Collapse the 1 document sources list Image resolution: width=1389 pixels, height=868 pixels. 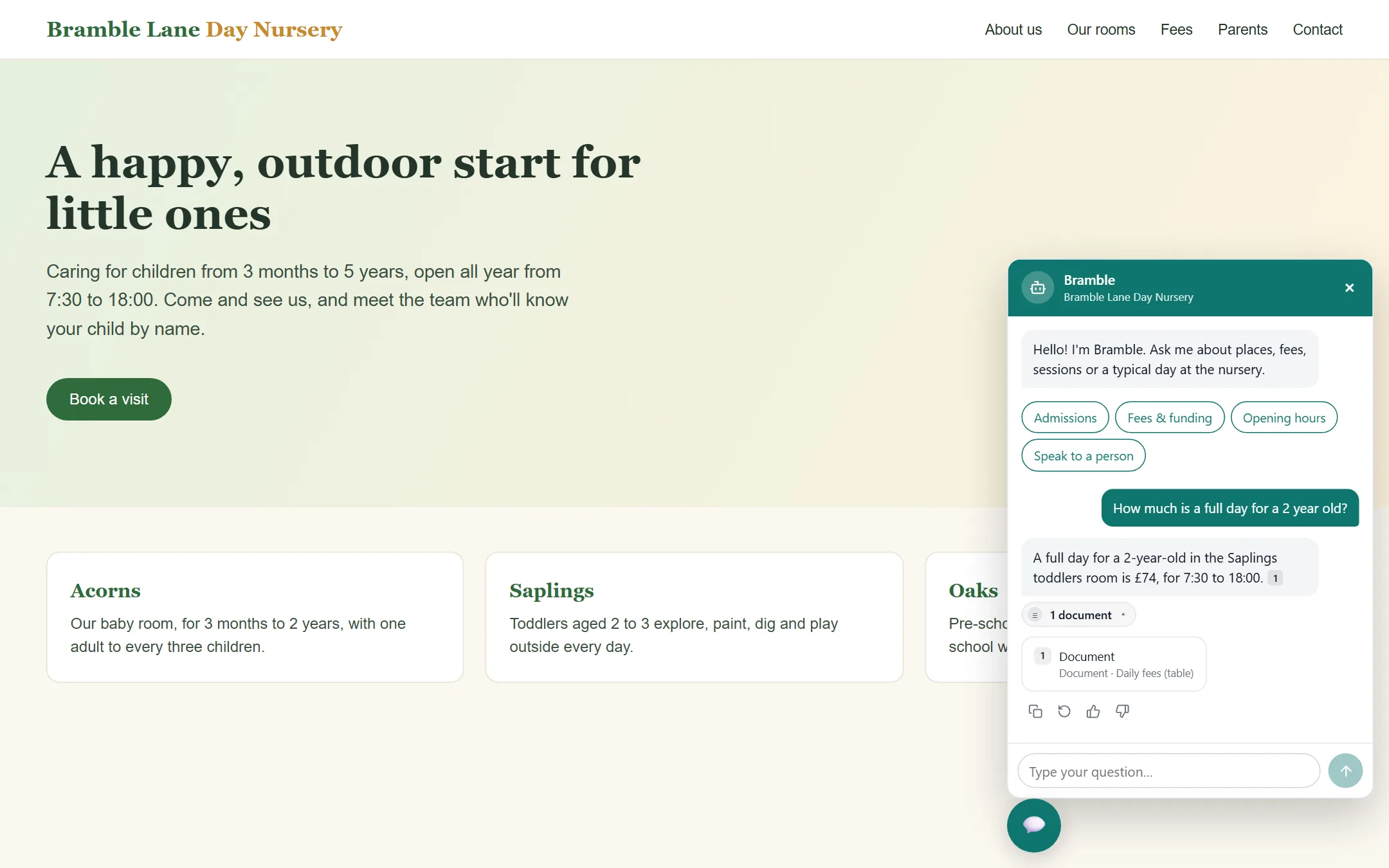[1078, 615]
